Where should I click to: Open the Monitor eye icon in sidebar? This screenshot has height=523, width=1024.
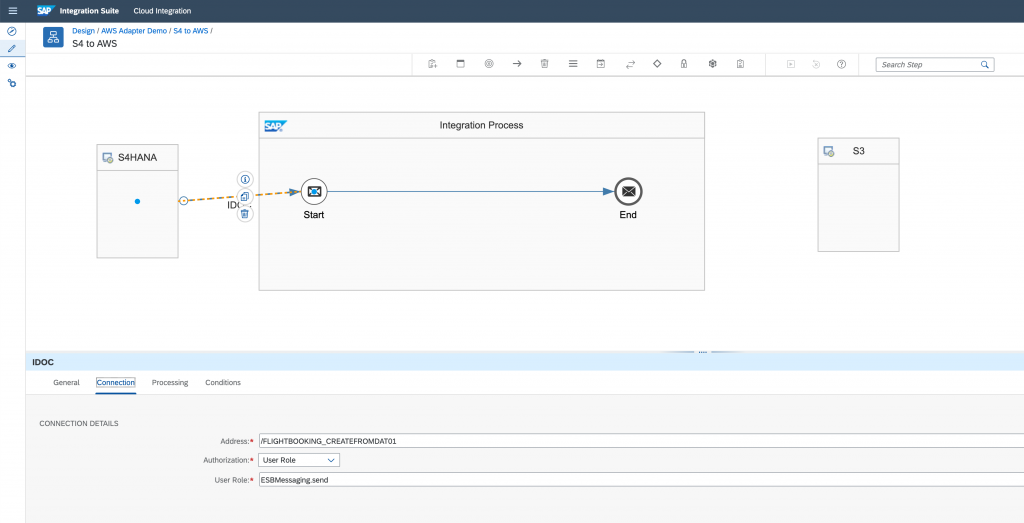12,66
